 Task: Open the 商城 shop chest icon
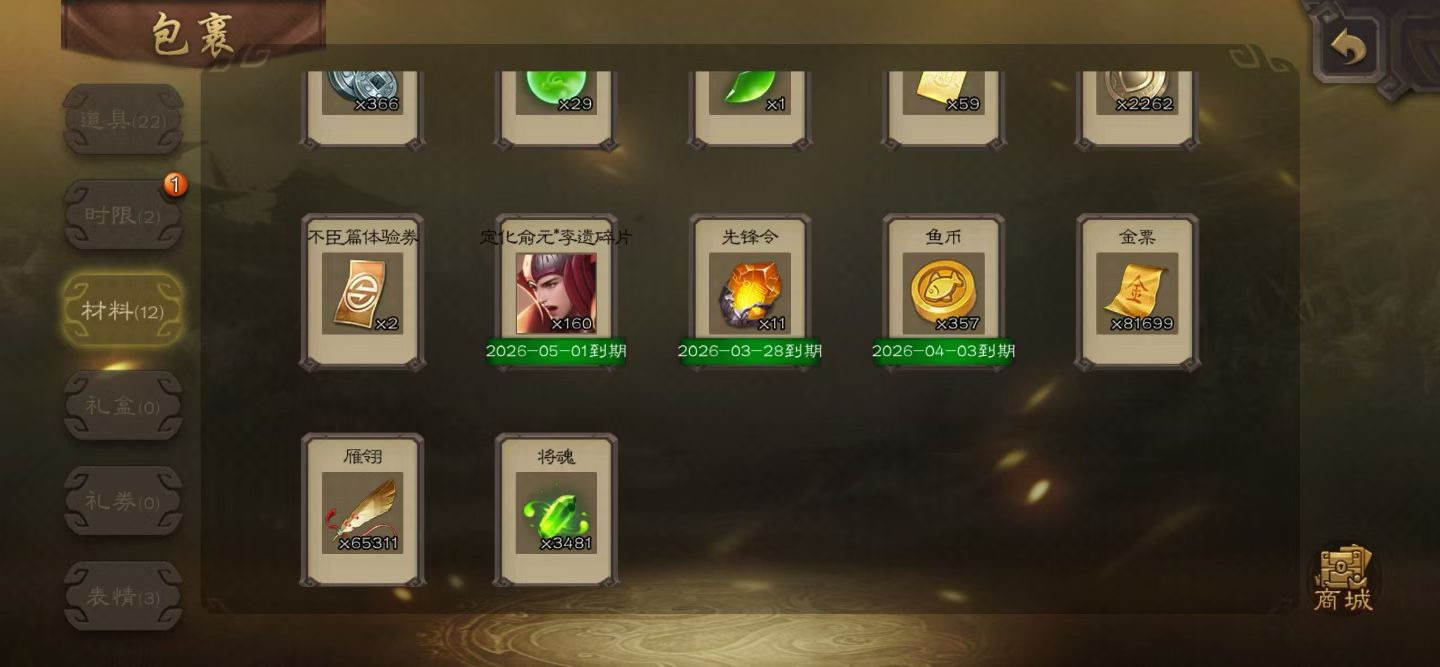click(1343, 579)
